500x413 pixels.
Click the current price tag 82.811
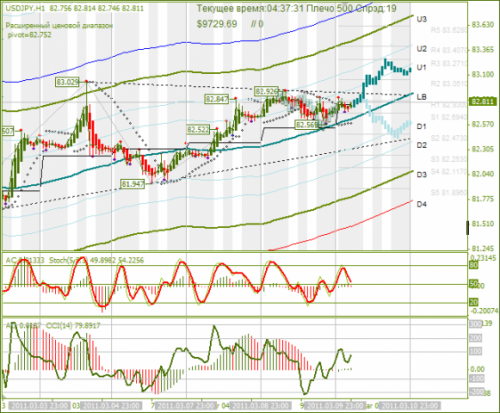pyautogui.click(x=483, y=101)
